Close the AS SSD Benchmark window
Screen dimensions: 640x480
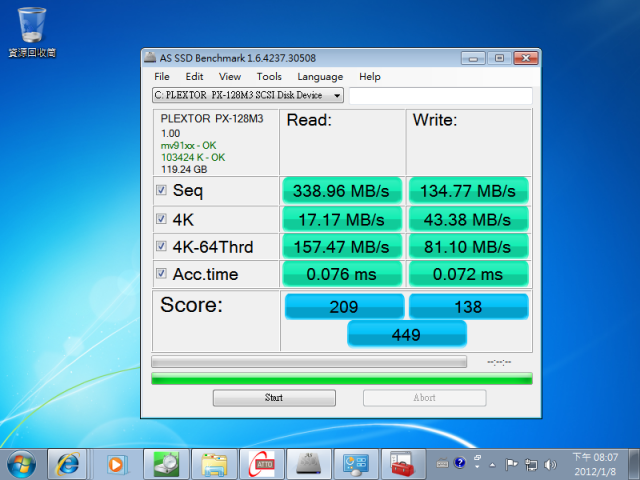pyautogui.click(x=526, y=58)
